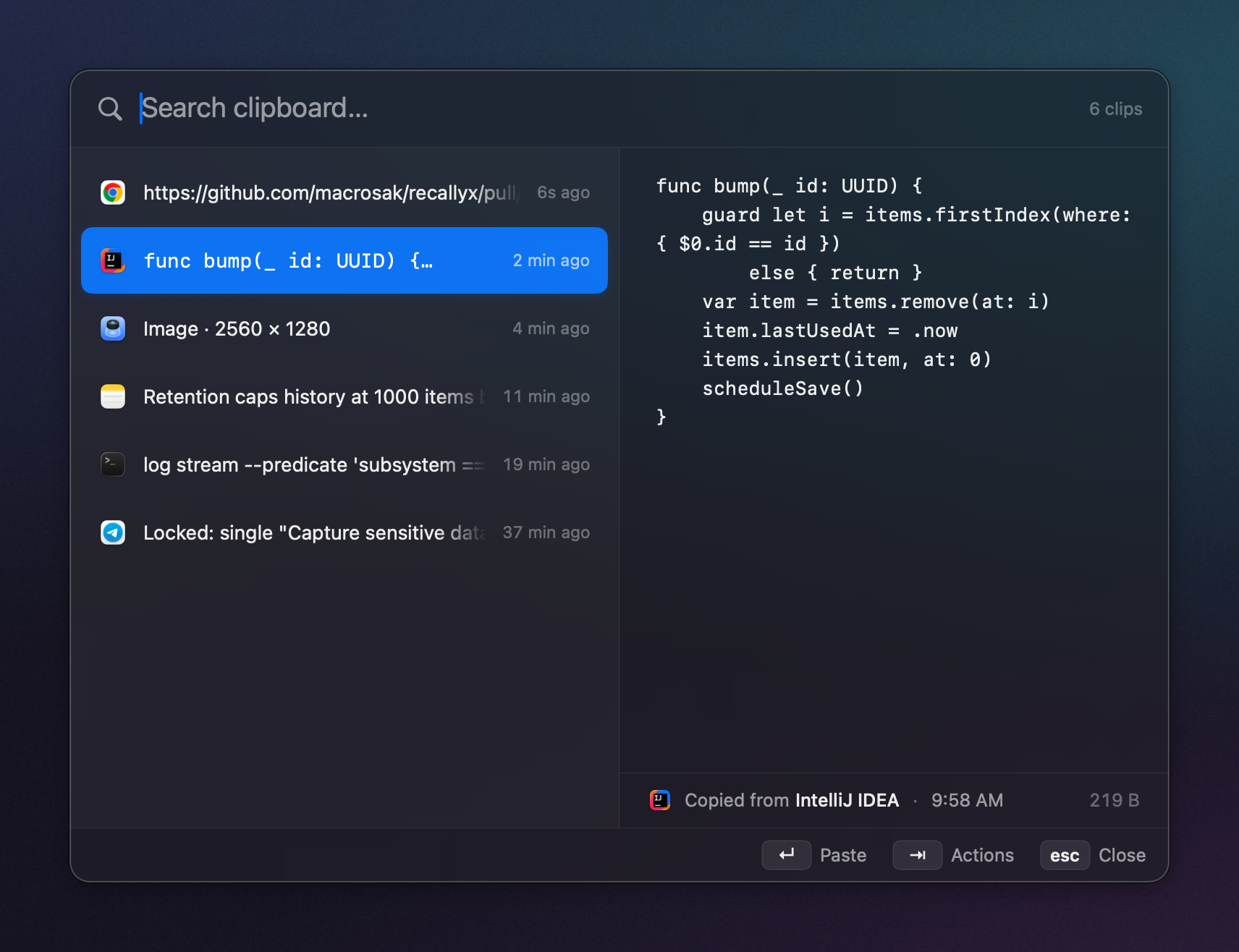The width and height of the screenshot is (1239, 952).
Task: Click the Preview icon on image clip
Action: click(113, 328)
